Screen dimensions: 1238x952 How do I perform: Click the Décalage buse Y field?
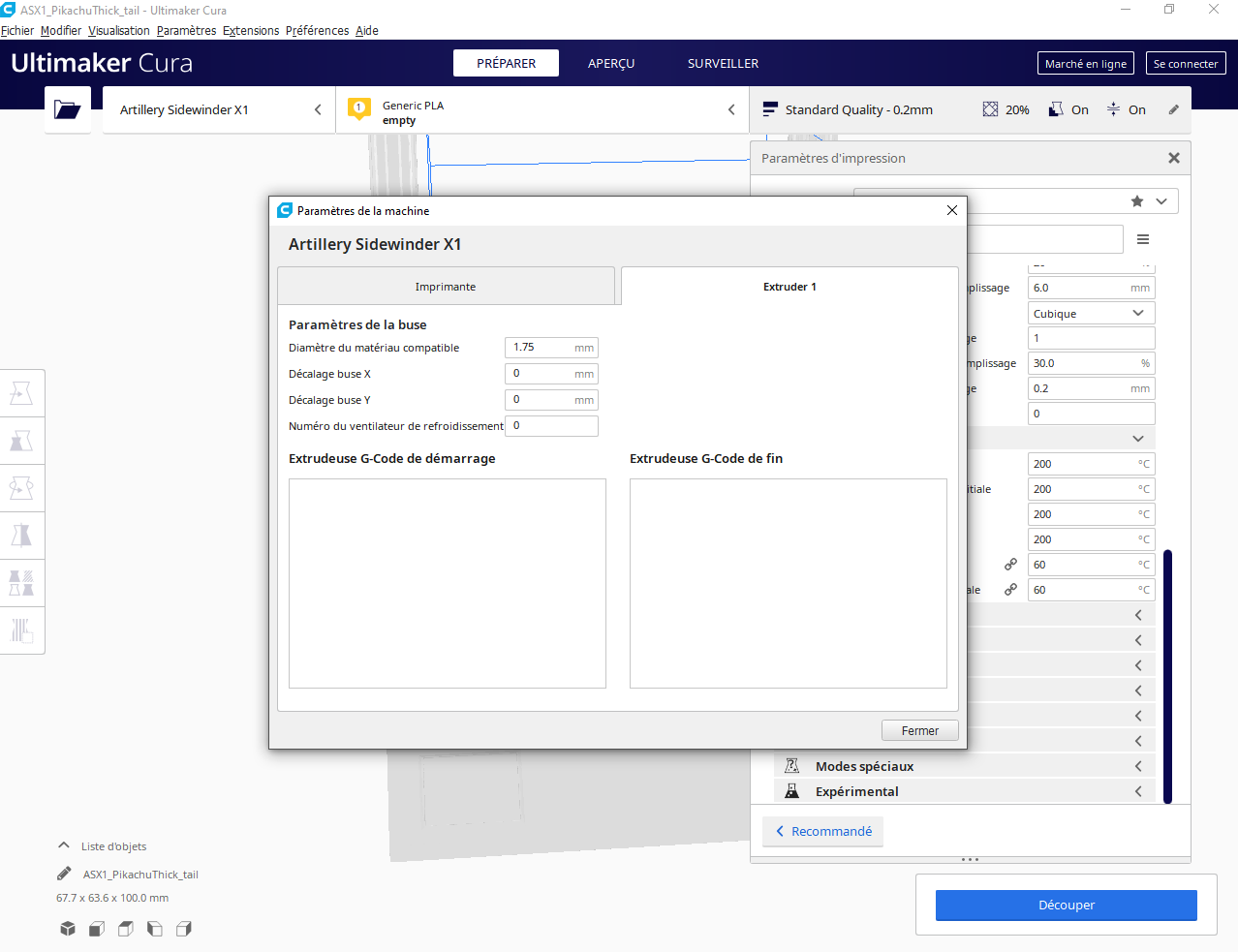(x=551, y=399)
